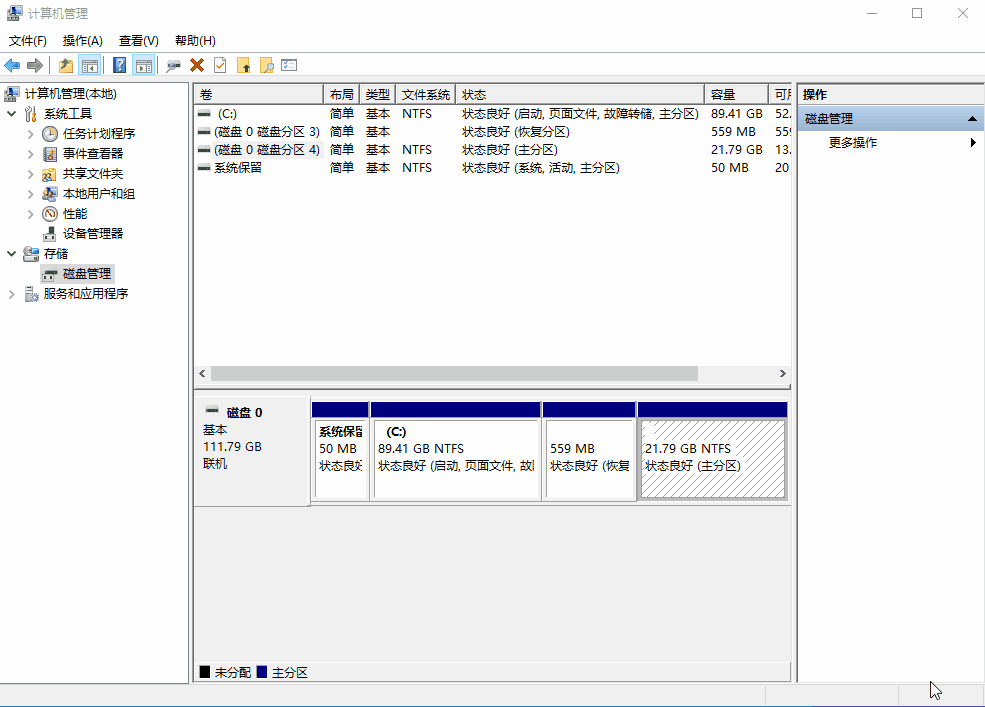The height and width of the screenshot is (707, 985).
Task: Open the 查看(V) menu
Action: [x=138, y=41]
